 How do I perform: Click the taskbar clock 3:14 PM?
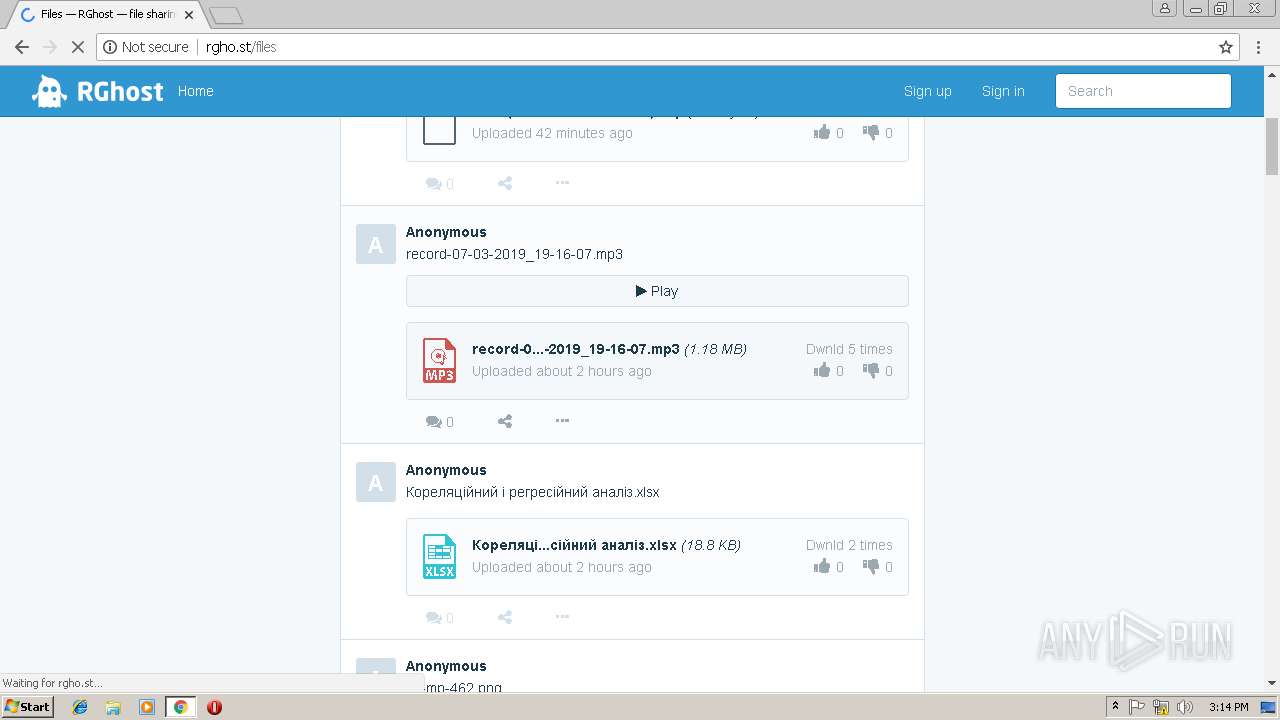(1228, 707)
